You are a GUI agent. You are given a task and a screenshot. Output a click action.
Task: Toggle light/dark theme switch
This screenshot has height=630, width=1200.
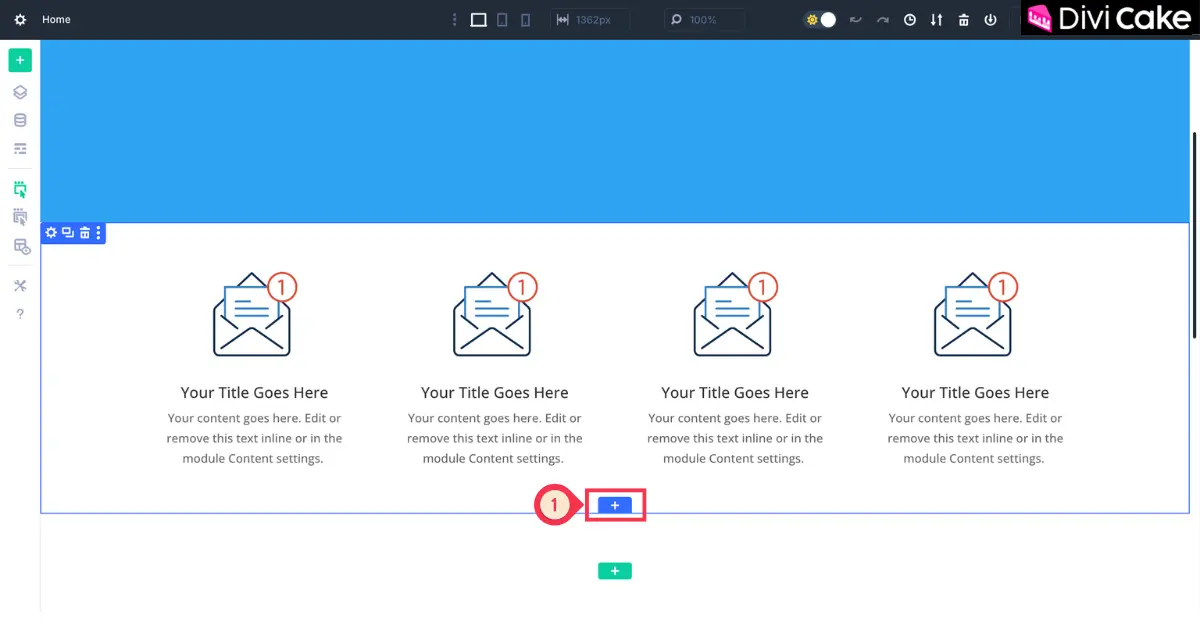point(820,20)
